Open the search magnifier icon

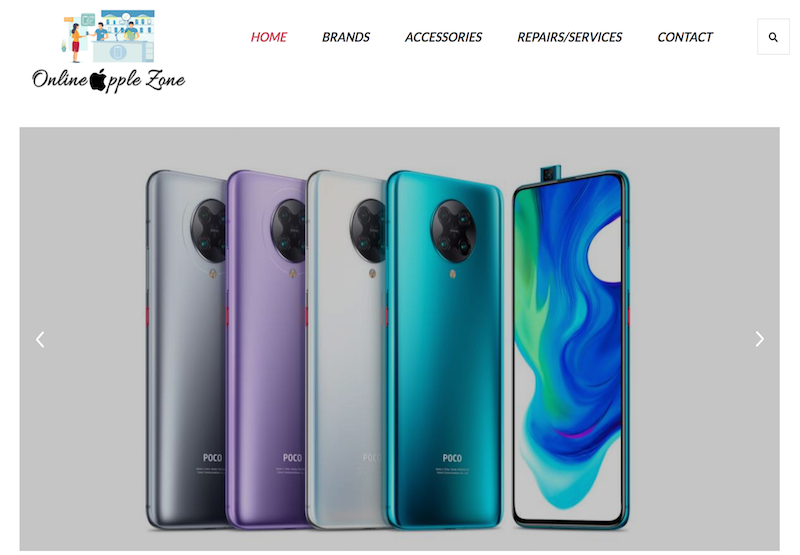tap(773, 37)
